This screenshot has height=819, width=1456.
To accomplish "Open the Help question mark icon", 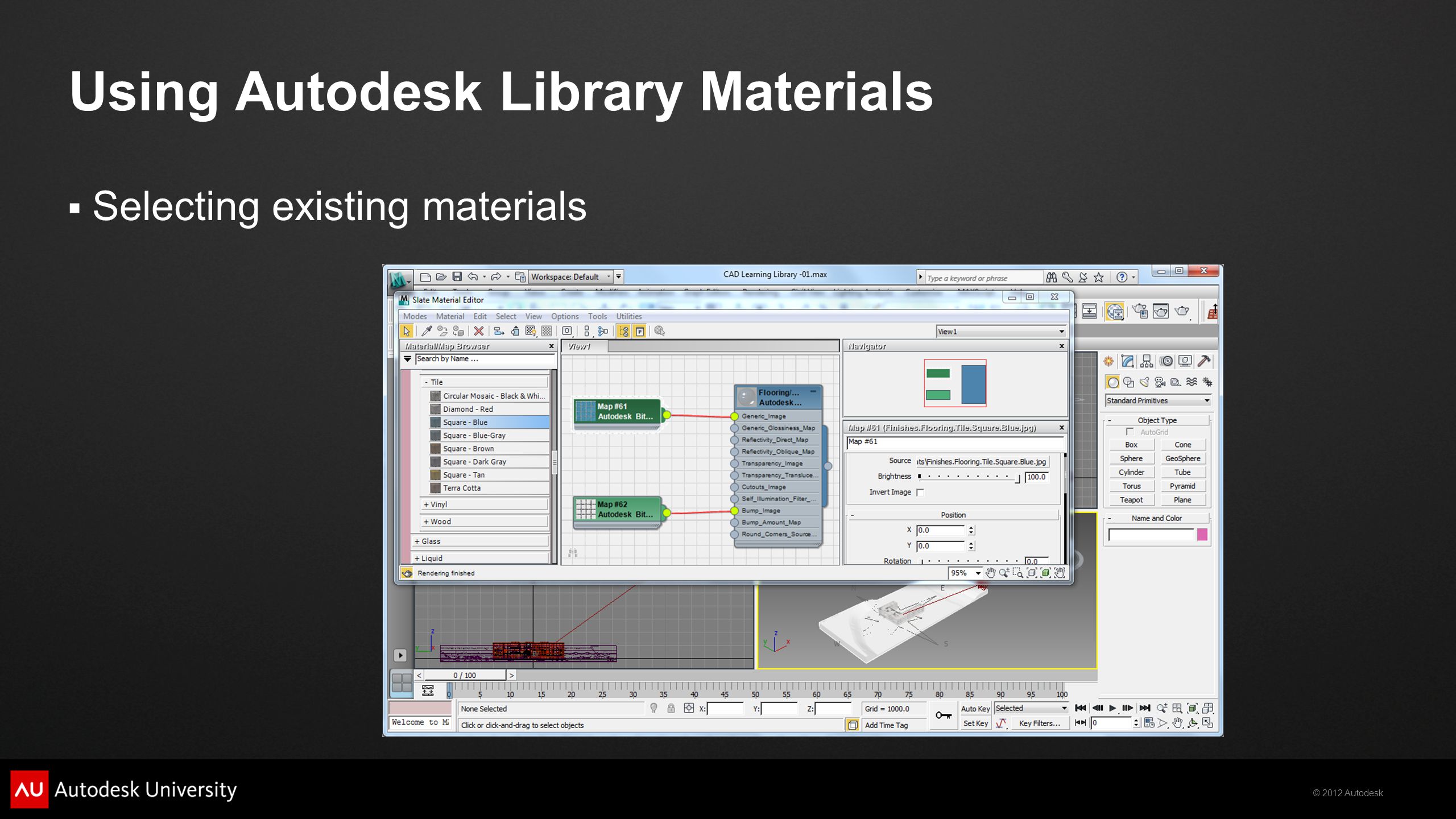I will tap(1122, 278).
